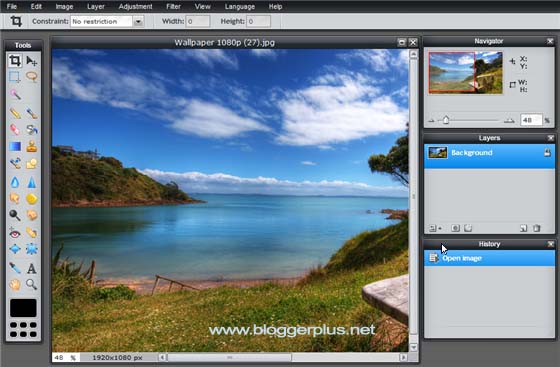Click the dotted grid below color swatch
The height and width of the screenshot is (367, 560).
pos(23,330)
